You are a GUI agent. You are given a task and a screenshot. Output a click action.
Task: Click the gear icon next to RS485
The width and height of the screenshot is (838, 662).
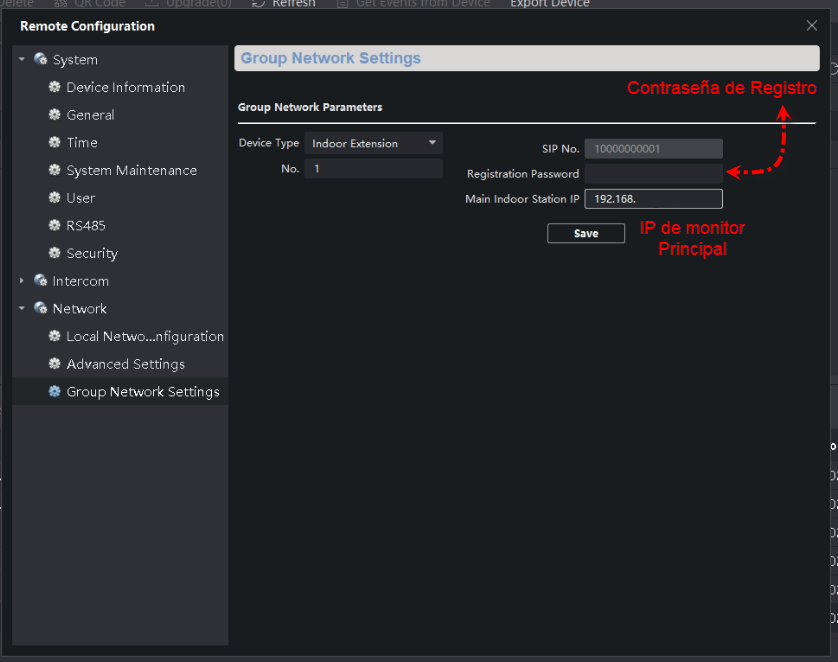(x=55, y=225)
